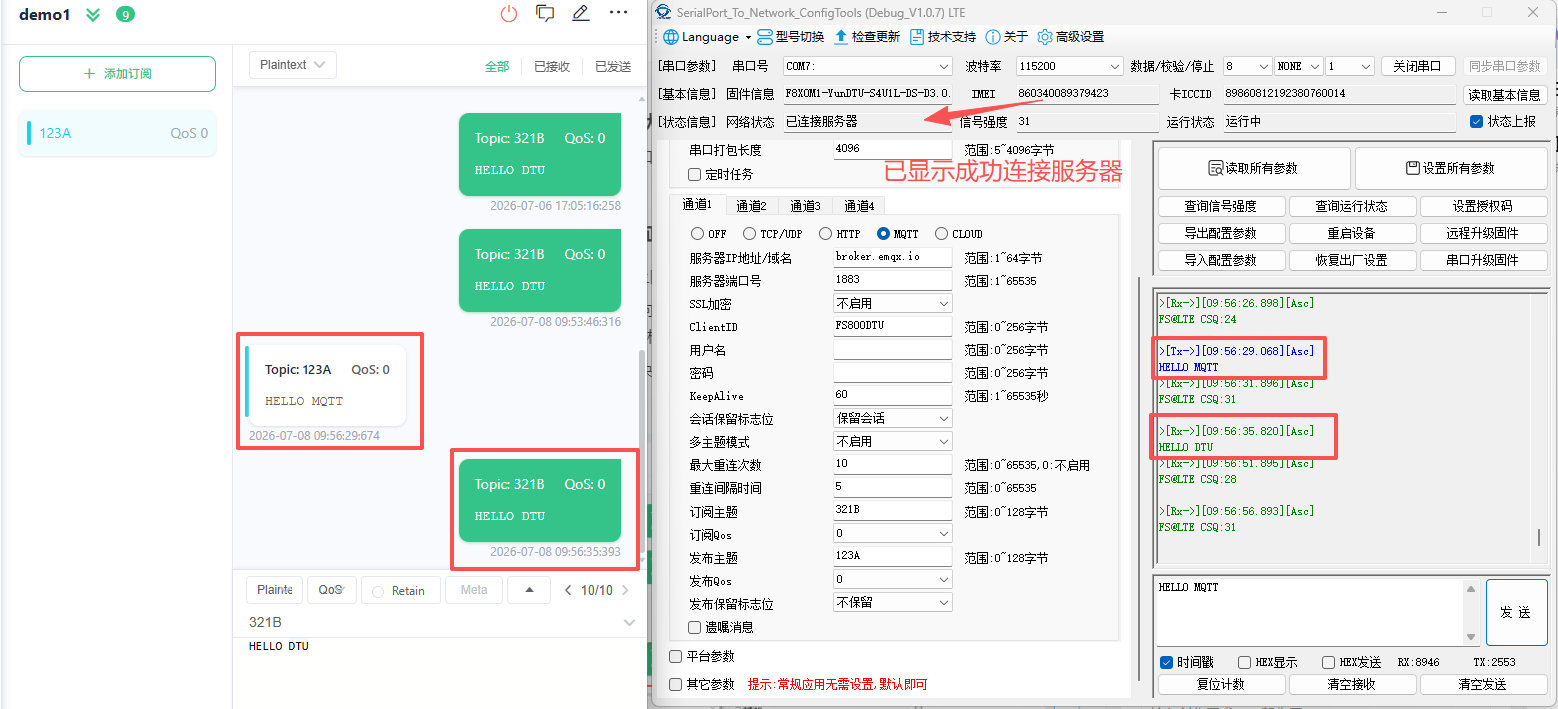Click the 服务器IP地址/域名 input field
This screenshot has width=1558, height=709.
[x=893, y=257]
